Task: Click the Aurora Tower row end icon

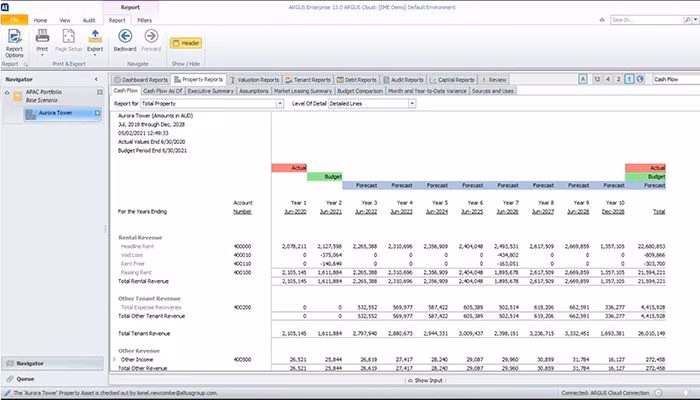Action: point(97,113)
